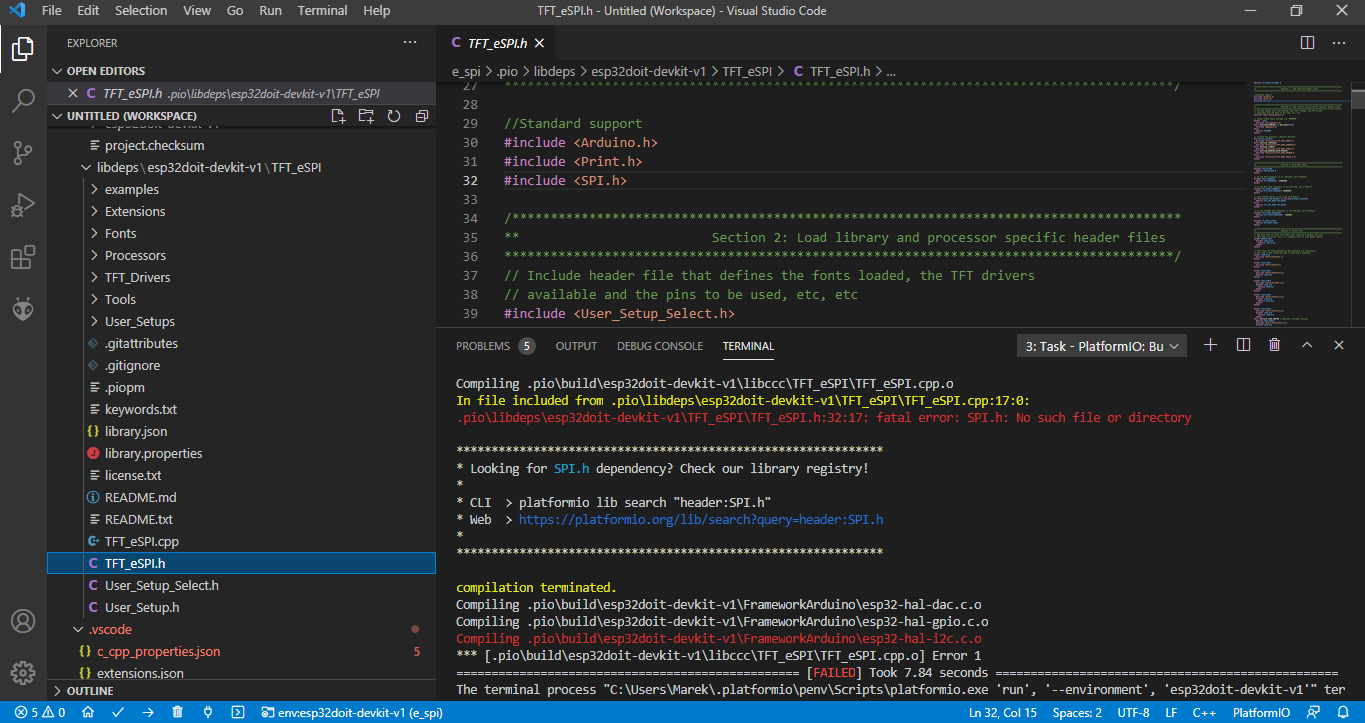This screenshot has width=1365, height=723.
Task: Split the editor to the right
Action: coord(1307,43)
